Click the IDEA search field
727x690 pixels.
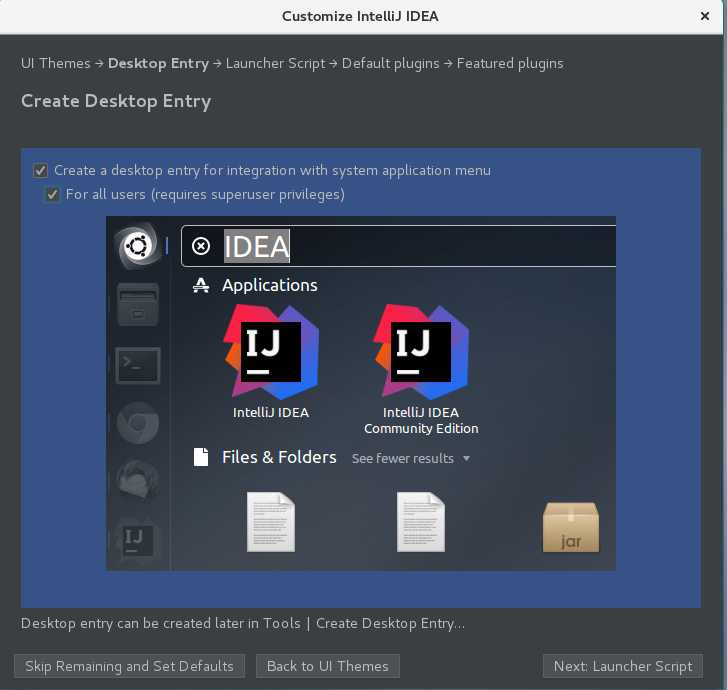pos(398,246)
